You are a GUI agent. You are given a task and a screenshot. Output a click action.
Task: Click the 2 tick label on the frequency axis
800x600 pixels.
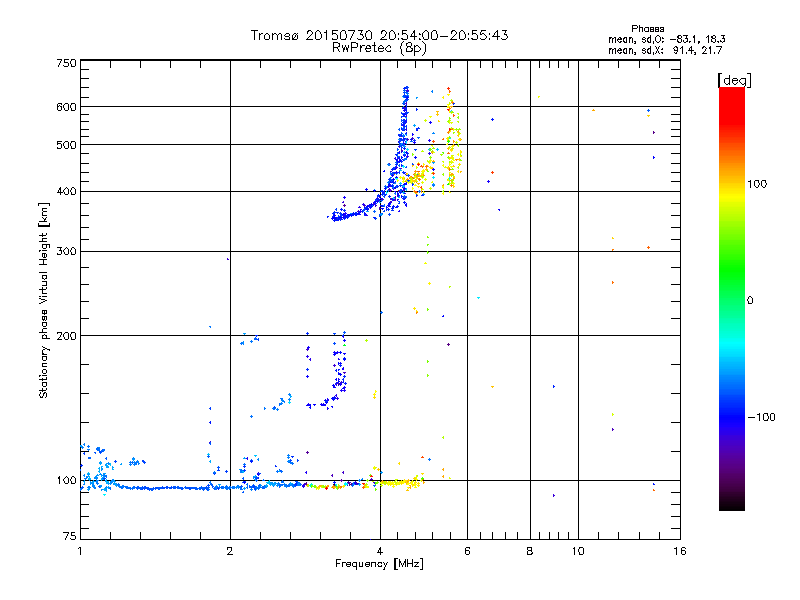pyautogui.click(x=230, y=552)
